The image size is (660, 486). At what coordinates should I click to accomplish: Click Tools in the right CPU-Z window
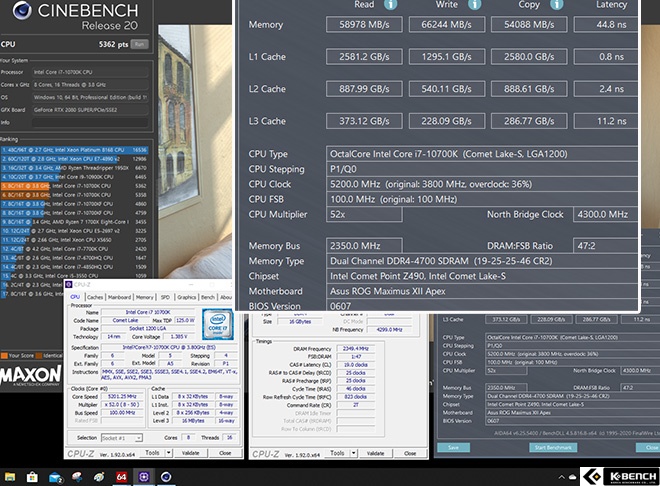(338, 453)
